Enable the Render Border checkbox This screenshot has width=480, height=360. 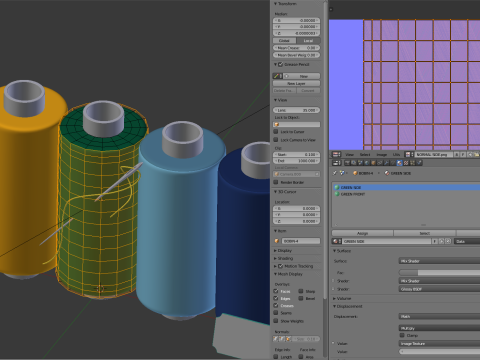coord(276,182)
